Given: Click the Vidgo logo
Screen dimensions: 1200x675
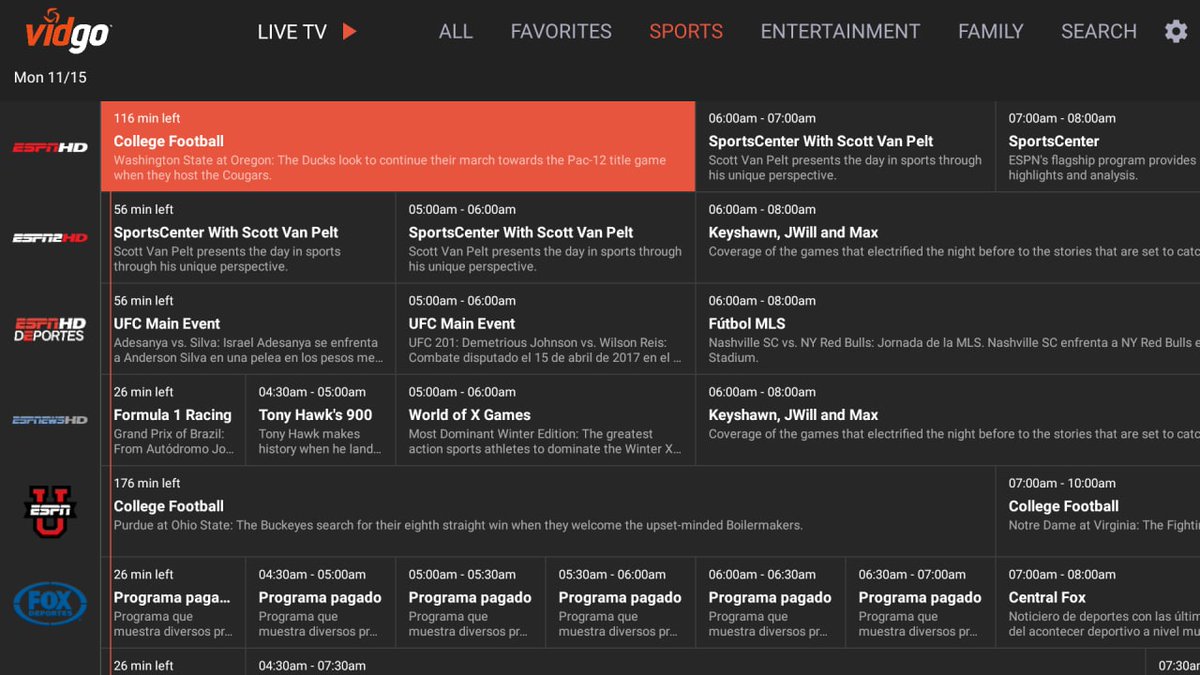Looking at the screenshot, I should (68, 32).
